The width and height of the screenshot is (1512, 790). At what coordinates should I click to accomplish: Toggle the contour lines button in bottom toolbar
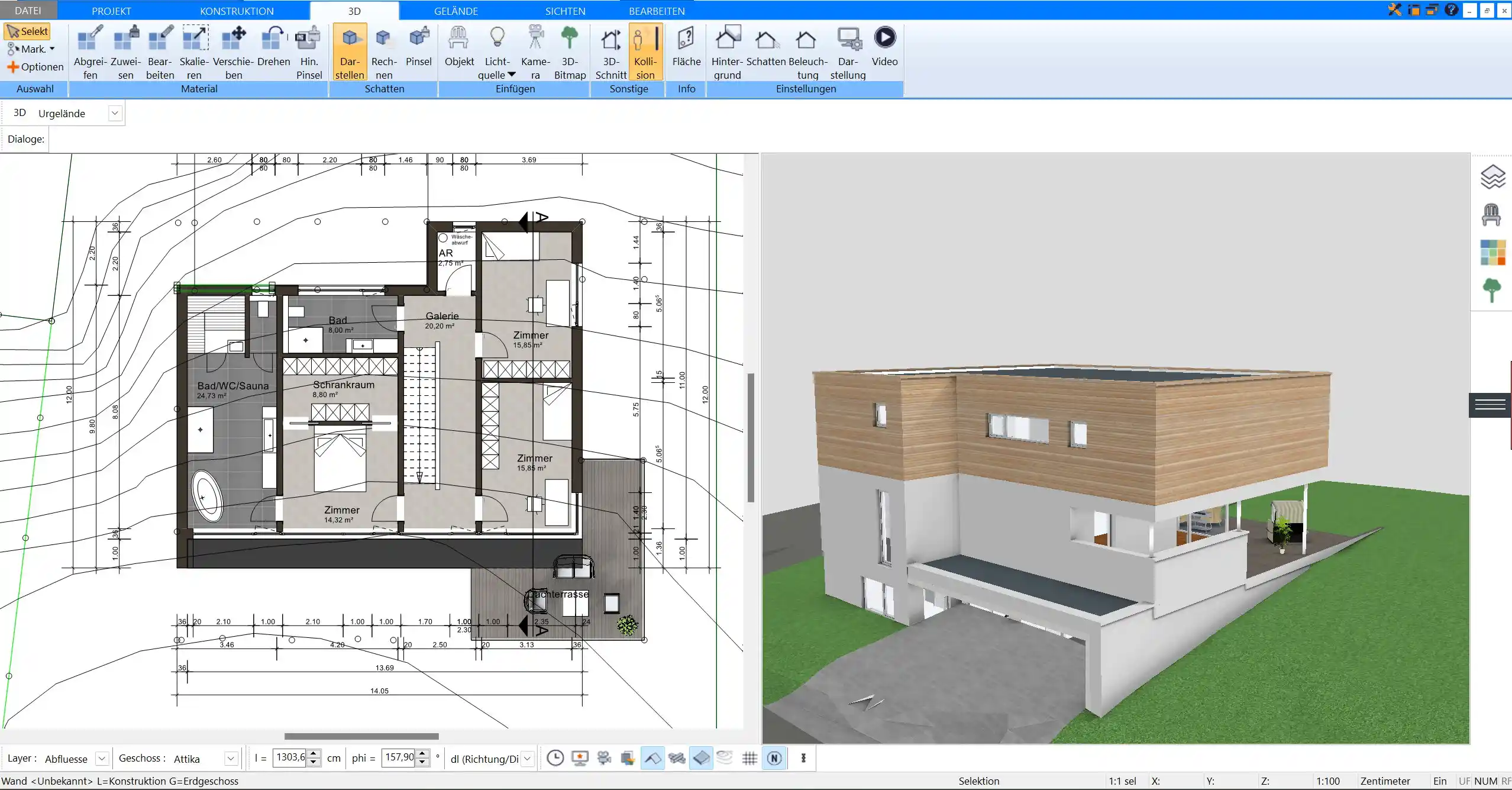tap(725, 757)
